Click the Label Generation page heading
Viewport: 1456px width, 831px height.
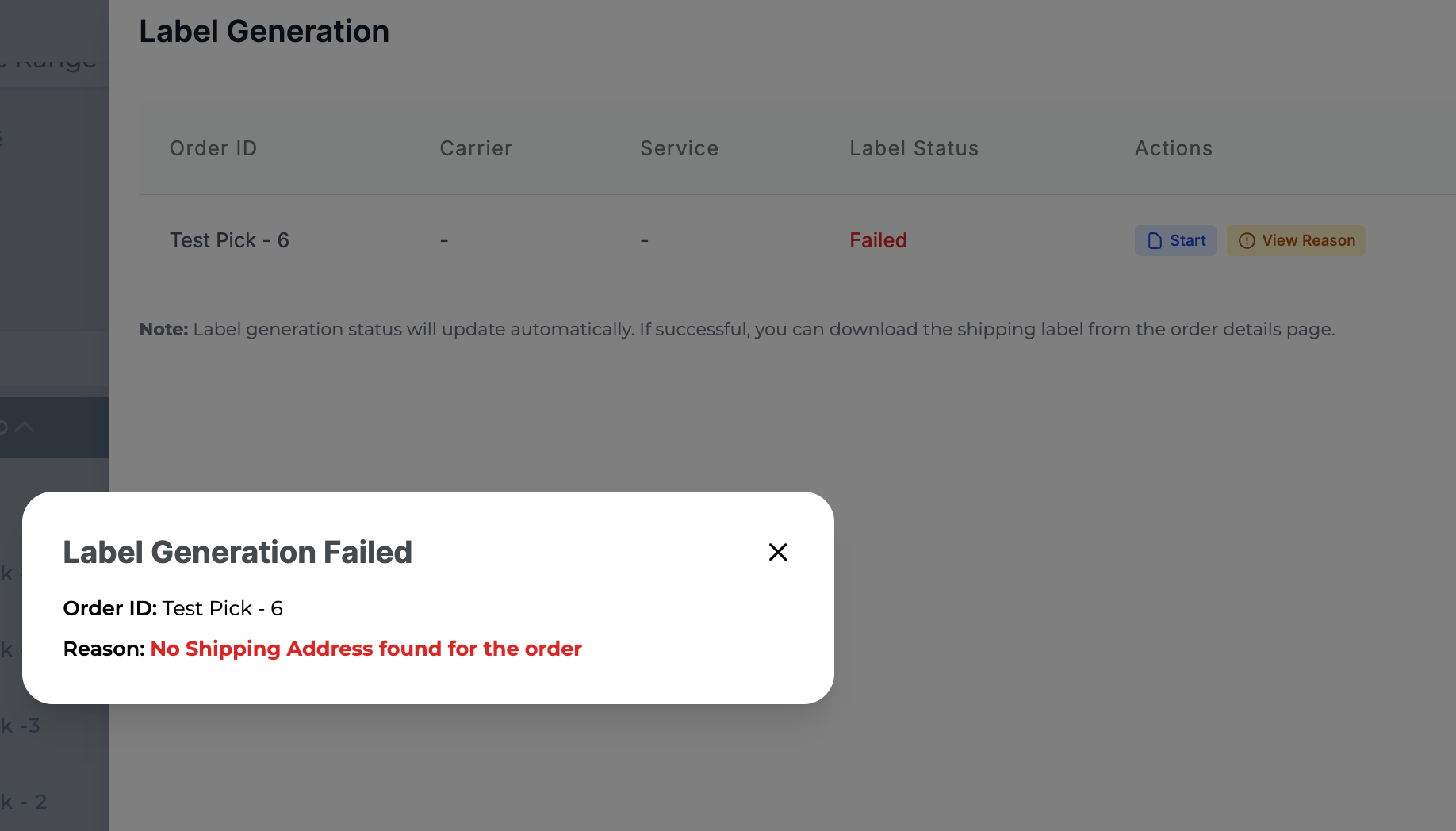[264, 32]
